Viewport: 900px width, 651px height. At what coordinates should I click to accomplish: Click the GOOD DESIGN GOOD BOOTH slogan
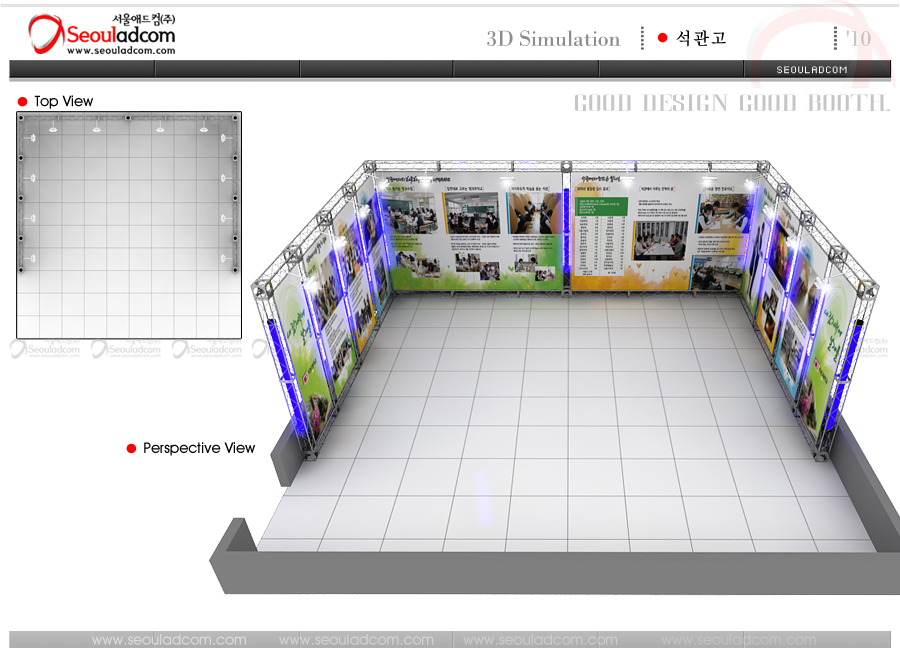pyautogui.click(x=731, y=103)
